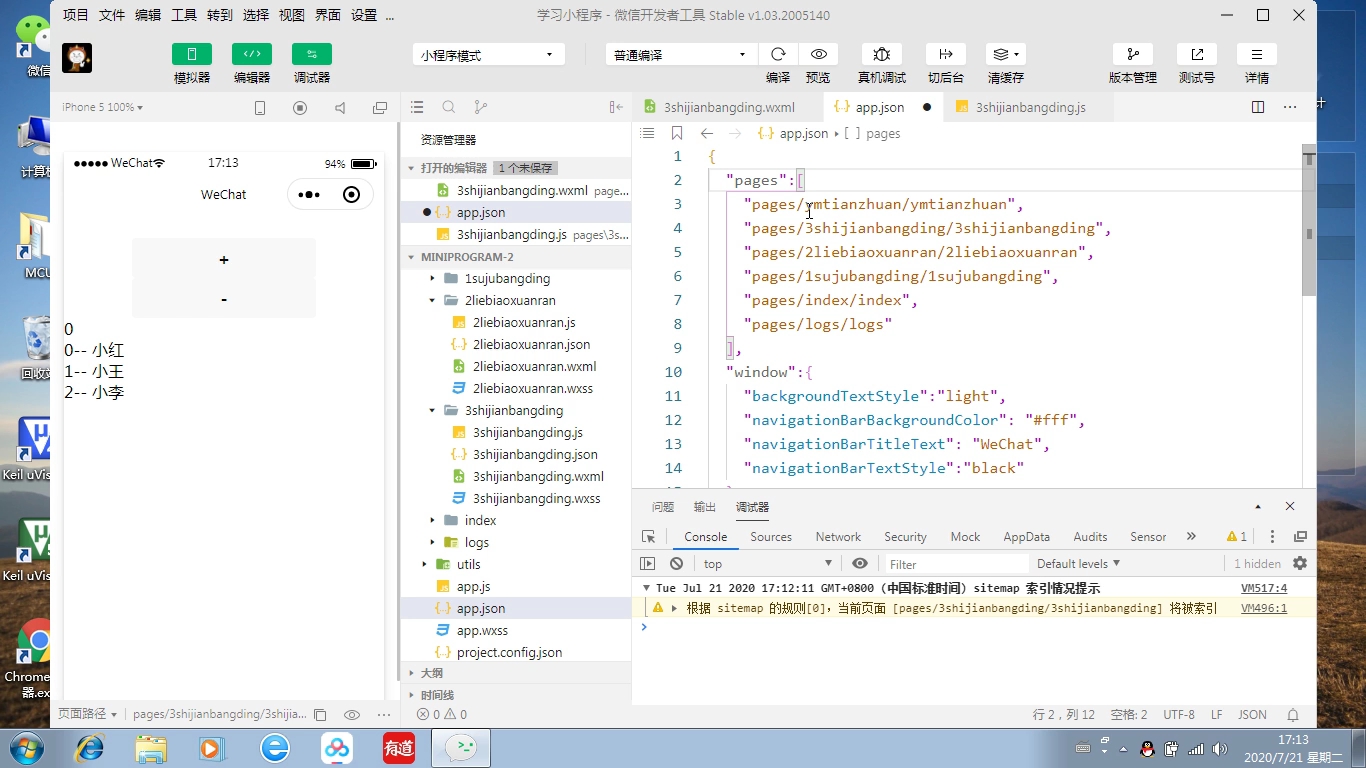Viewport: 1366px width, 768px height.
Task: Open the Default levels dropdown
Action: tap(1078, 564)
